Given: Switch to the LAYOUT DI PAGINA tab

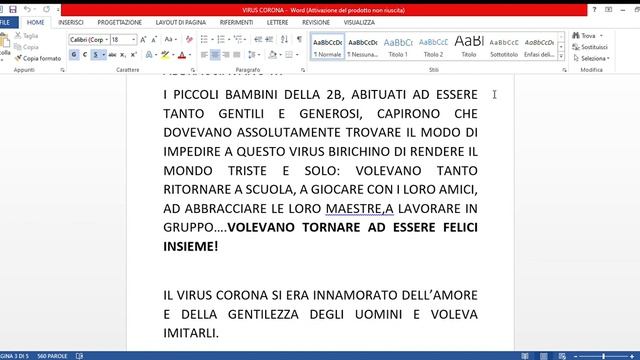Looking at the screenshot, I should [181, 22].
